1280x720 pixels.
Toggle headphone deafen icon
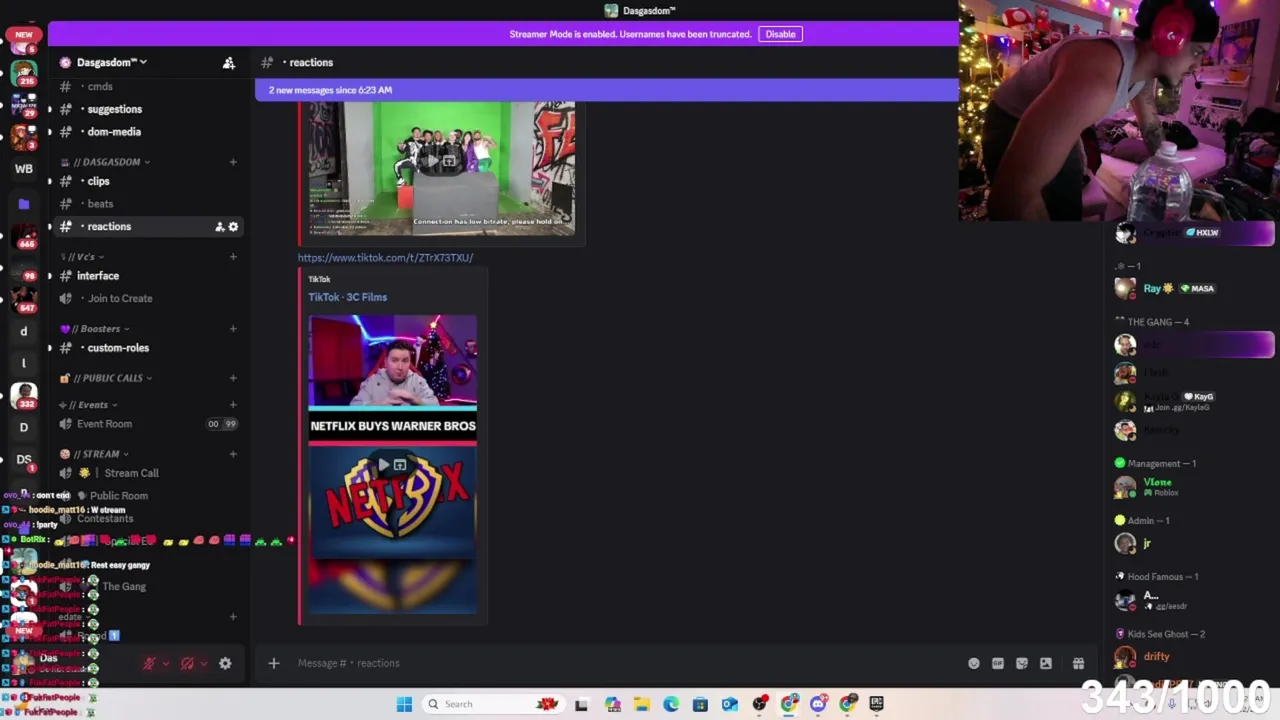point(187,663)
